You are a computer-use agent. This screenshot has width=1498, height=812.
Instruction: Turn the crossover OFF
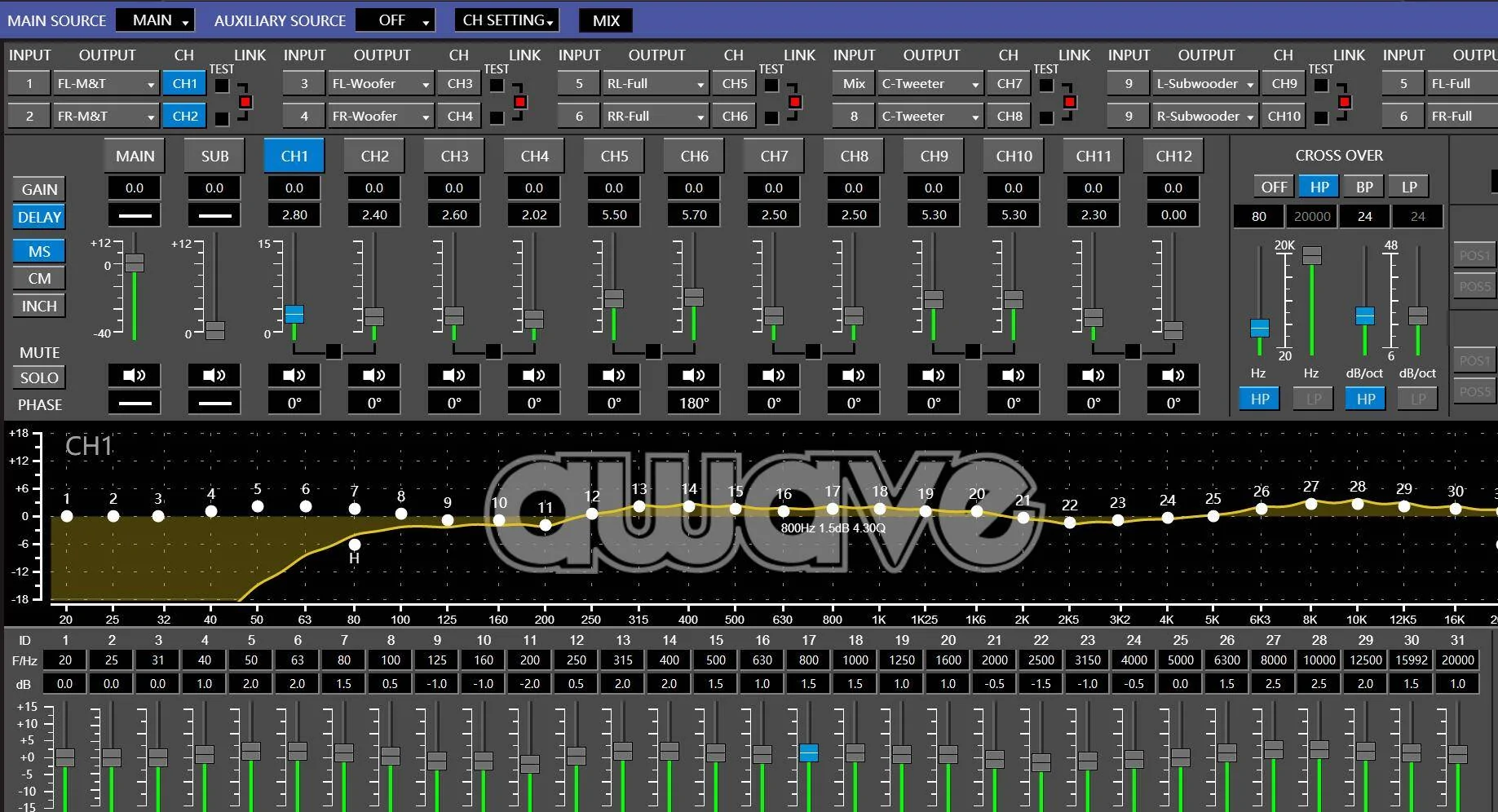point(1274,187)
